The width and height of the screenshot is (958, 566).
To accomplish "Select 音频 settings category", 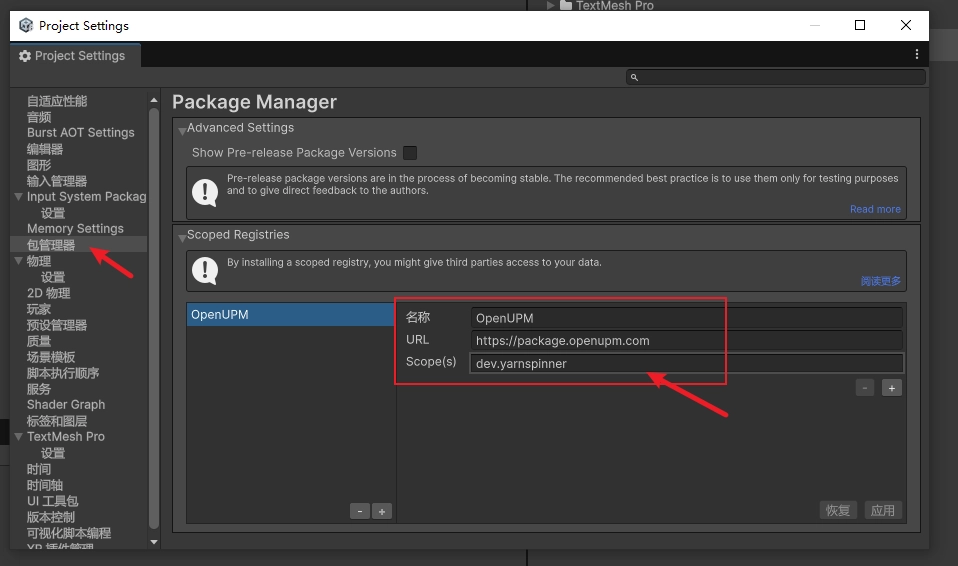I will (39, 117).
